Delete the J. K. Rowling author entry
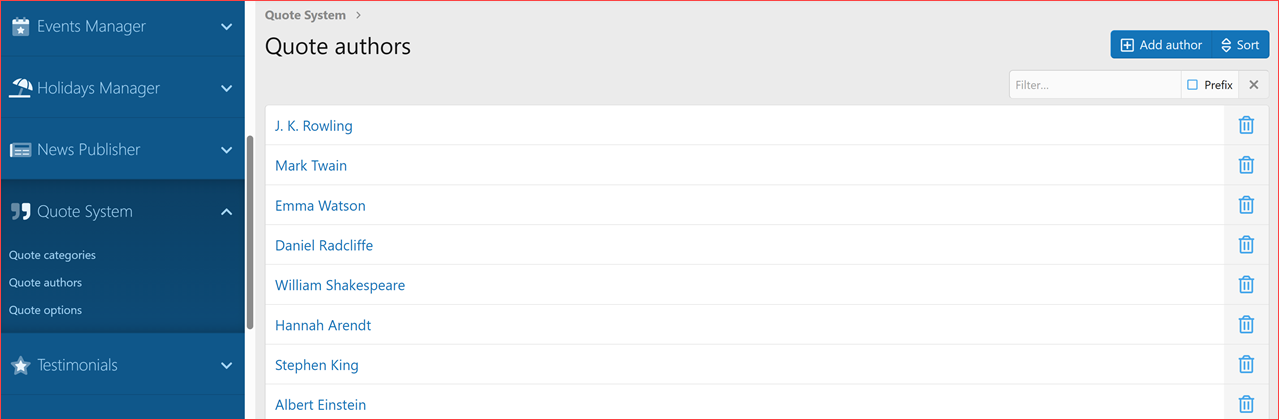The image size is (1279, 420). click(1246, 125)
